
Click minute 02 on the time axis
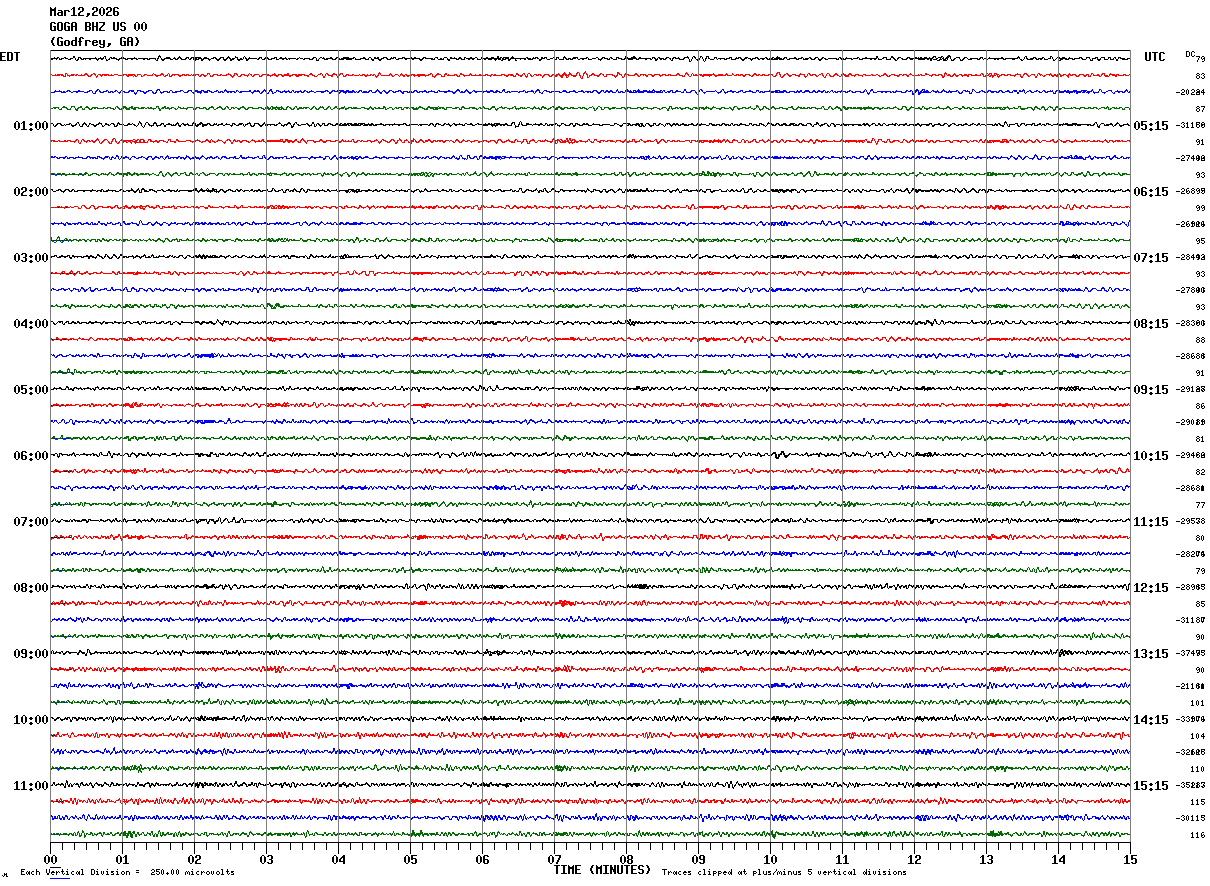pyautogui.click(x=194, y=859)
